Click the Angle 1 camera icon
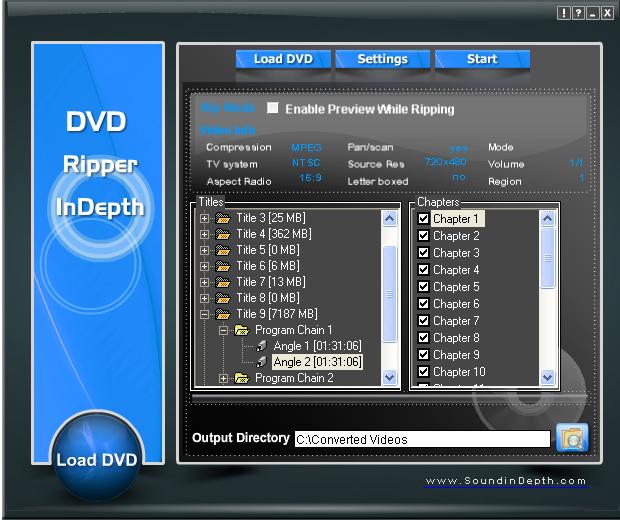This screenshot has height=520, width=620. click(261, 346)
